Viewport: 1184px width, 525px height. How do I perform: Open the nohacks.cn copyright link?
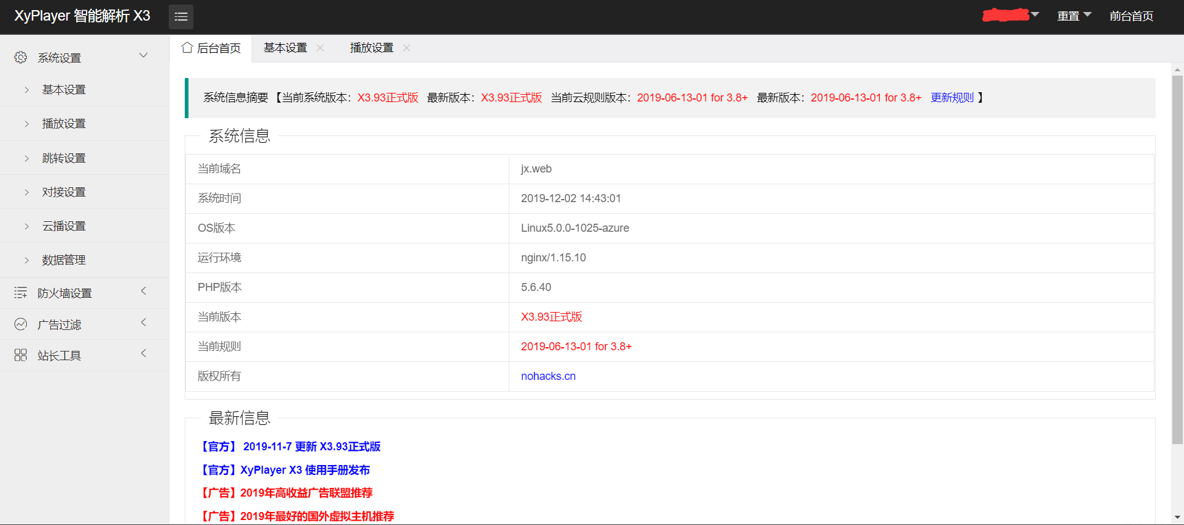click(548, 375)
